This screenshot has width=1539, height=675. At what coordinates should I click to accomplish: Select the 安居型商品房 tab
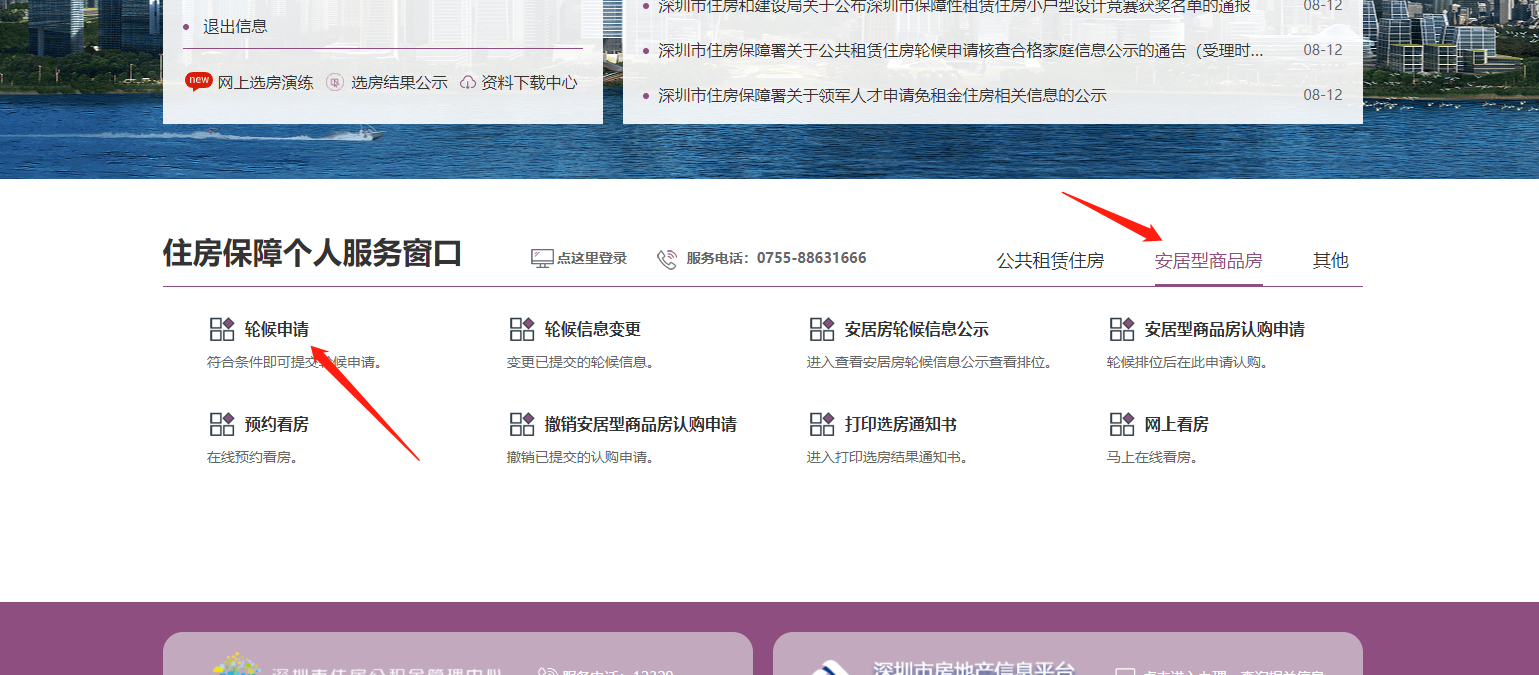click(x=1209, y=261)
